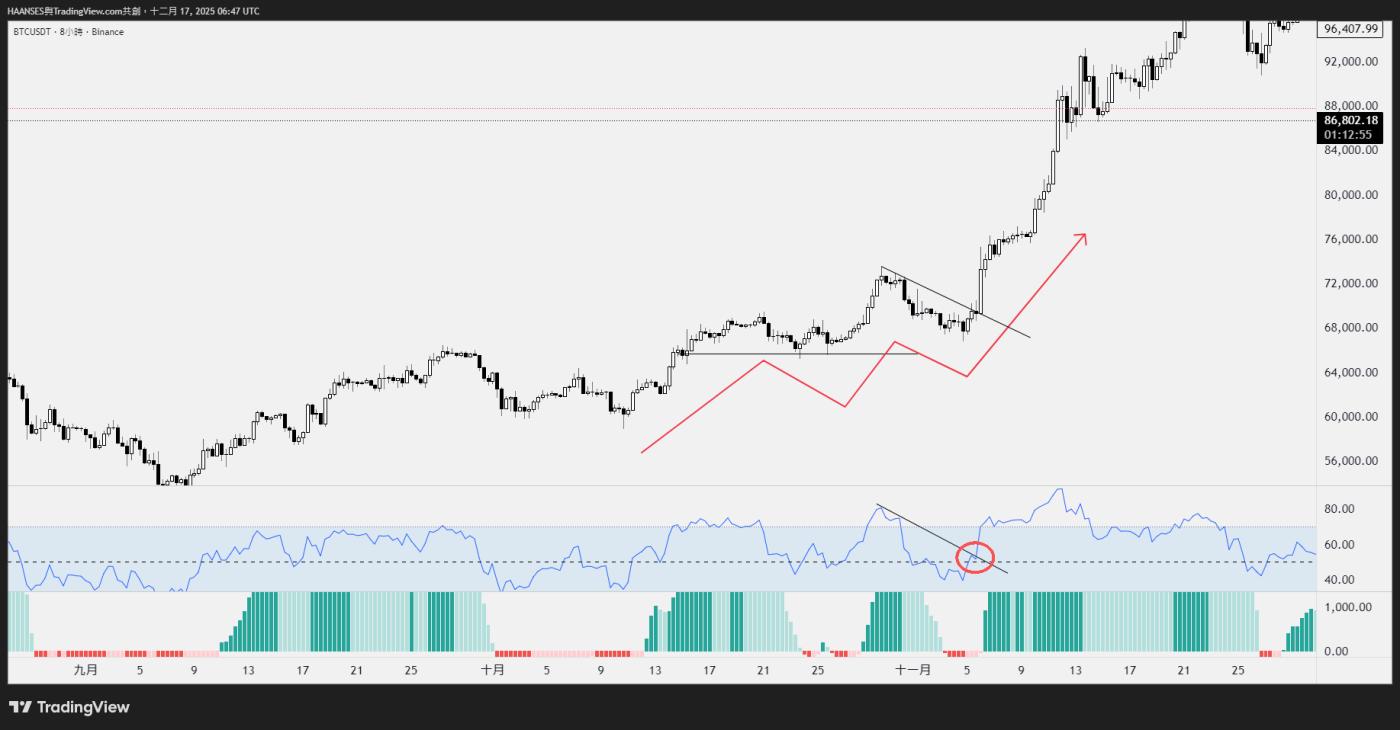Viewport: 1400px width, 730px height.
Task: Click the 九月 label on the date axis
Action: 86,670
